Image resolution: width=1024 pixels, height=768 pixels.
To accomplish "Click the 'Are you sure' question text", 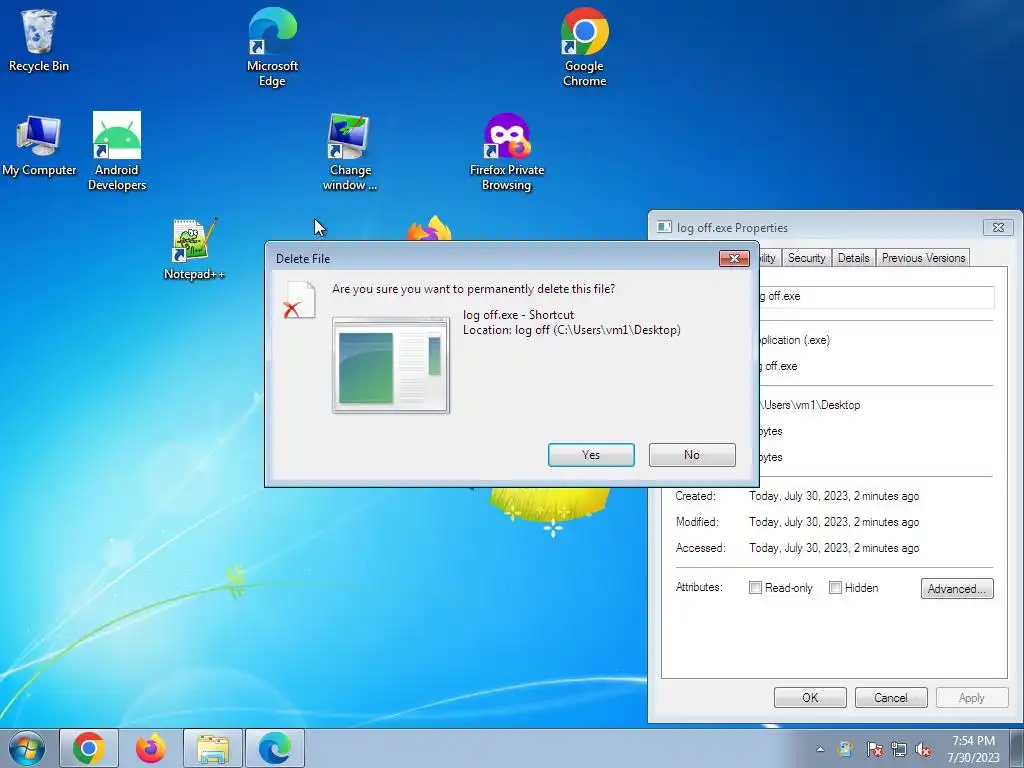I will pyautogui.click(x=473, y=289).
